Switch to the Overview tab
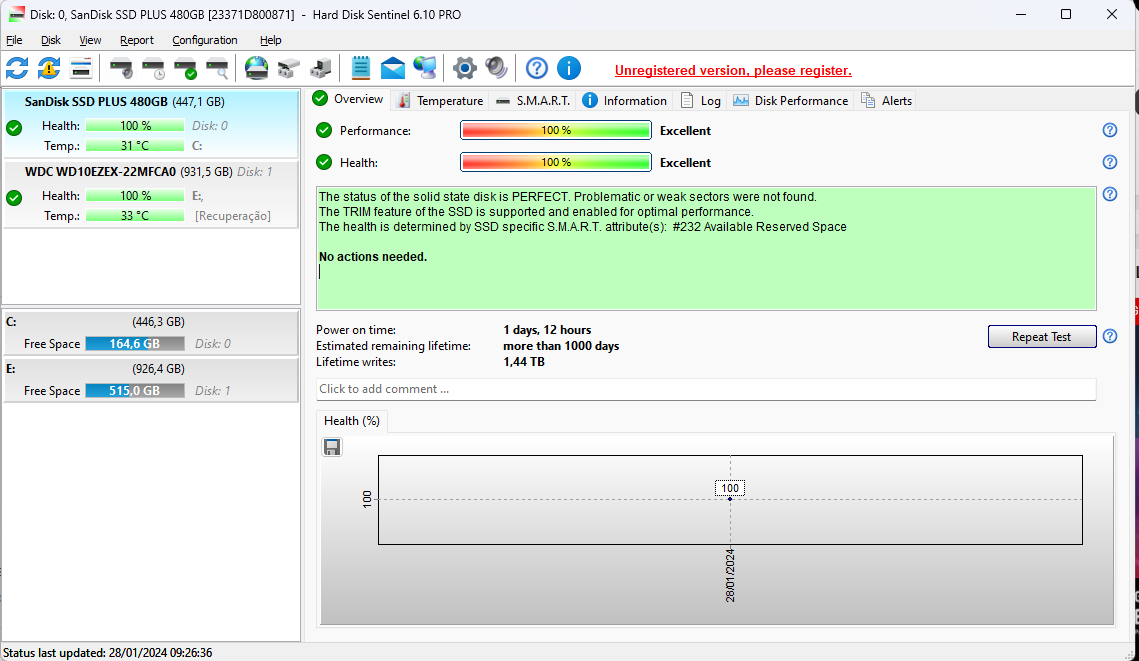1139x661 pixels. pos(348,99)
